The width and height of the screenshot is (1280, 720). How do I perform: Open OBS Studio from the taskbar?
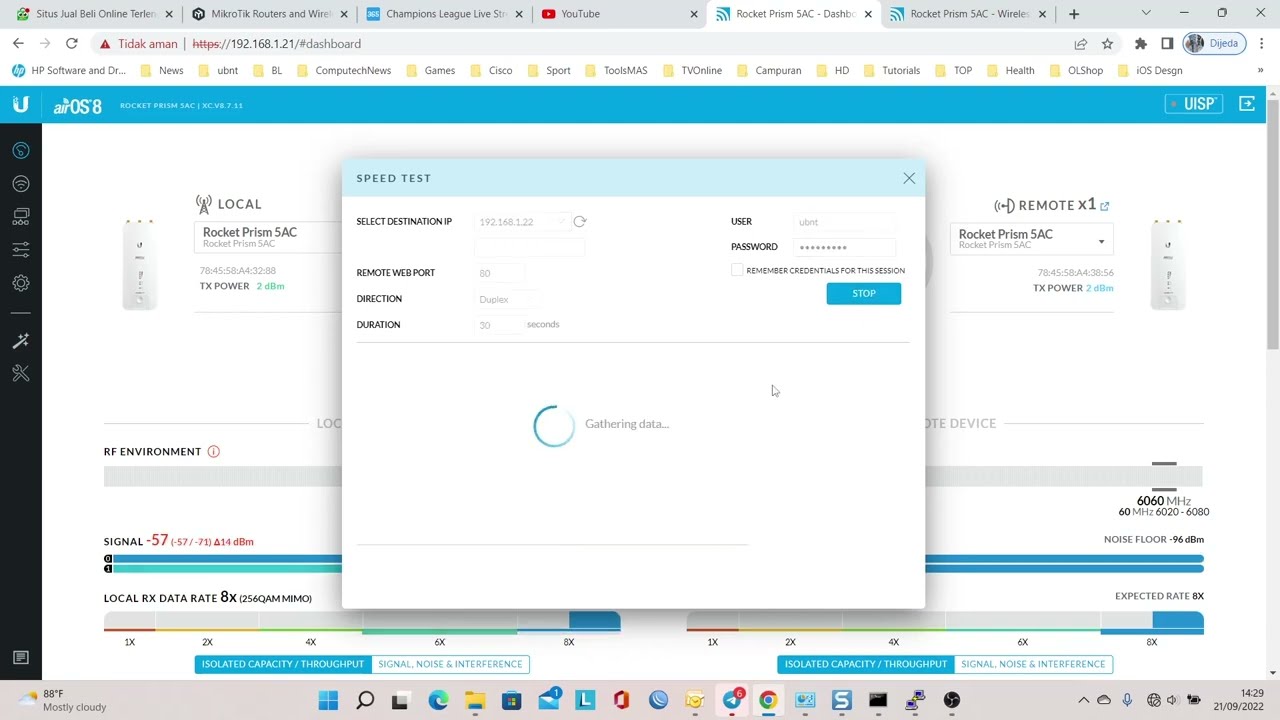(x=951, y=700)
